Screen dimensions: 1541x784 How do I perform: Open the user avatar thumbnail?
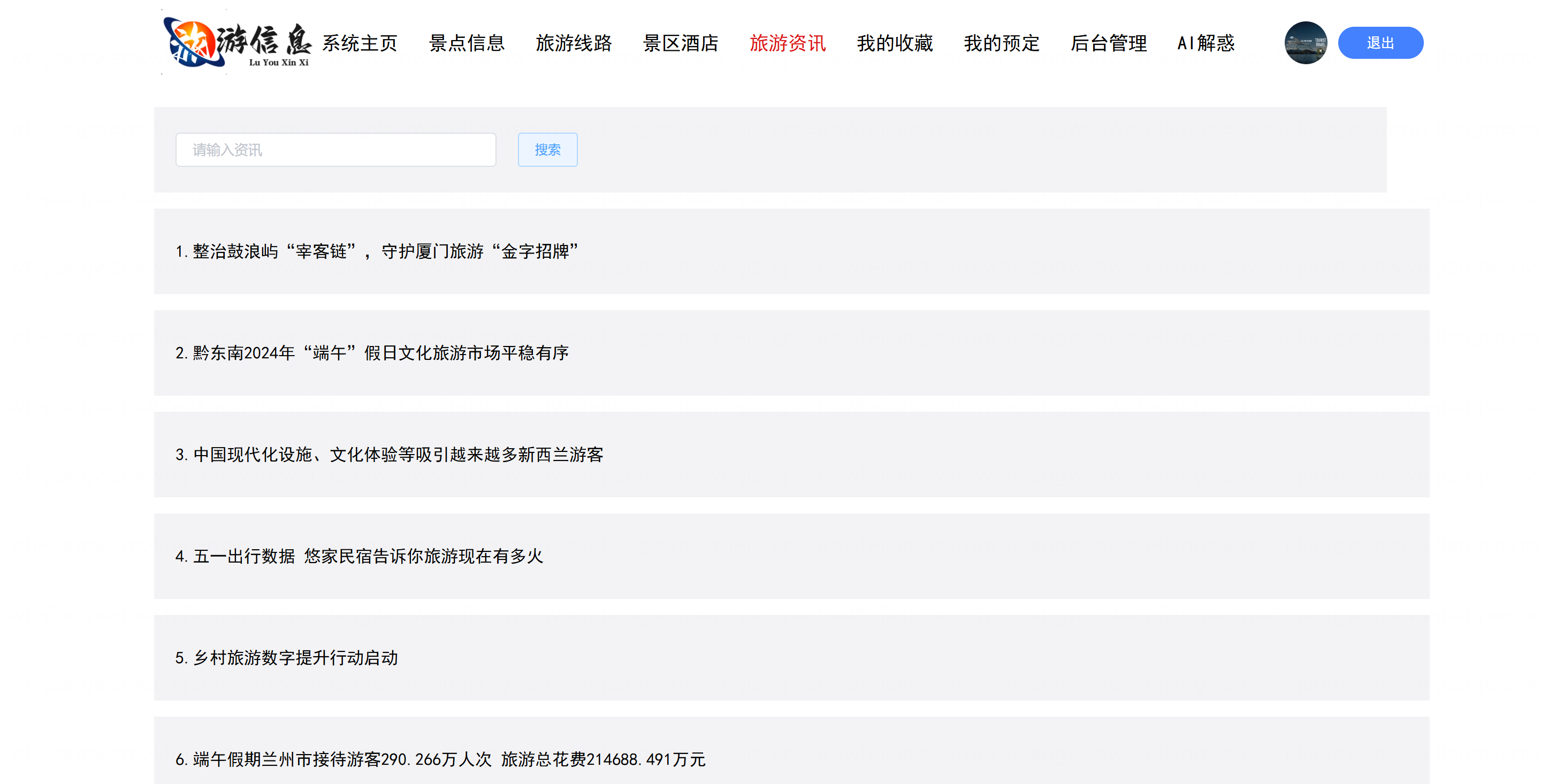1306,43
